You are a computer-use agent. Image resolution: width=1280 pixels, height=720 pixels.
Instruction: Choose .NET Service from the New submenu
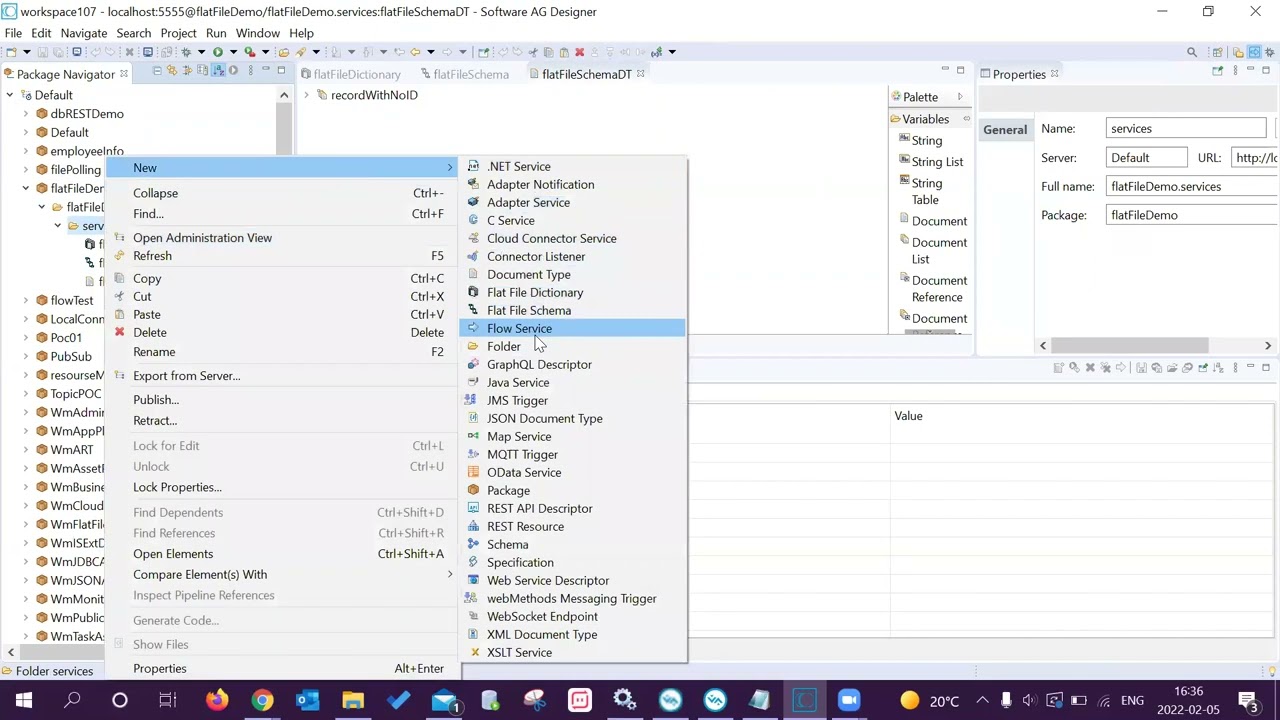[573, 166]
